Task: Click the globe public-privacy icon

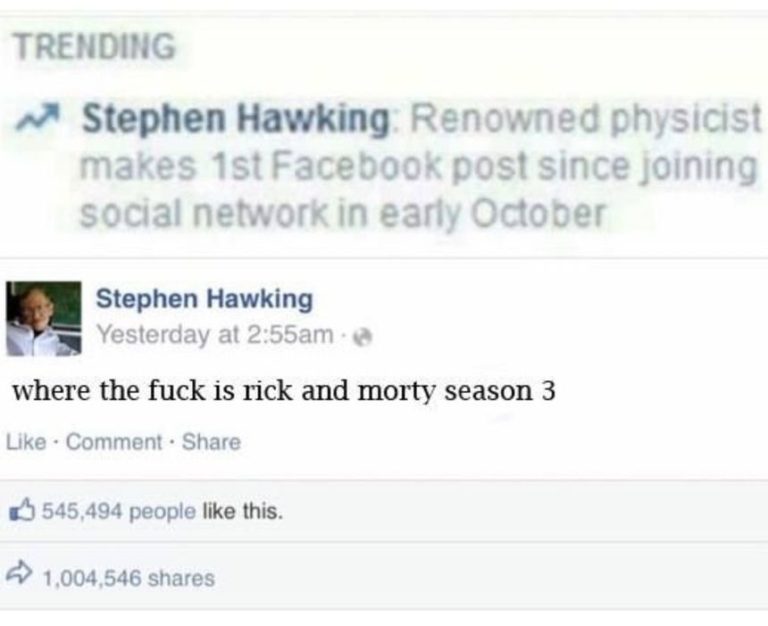Action: coord(364,337)
